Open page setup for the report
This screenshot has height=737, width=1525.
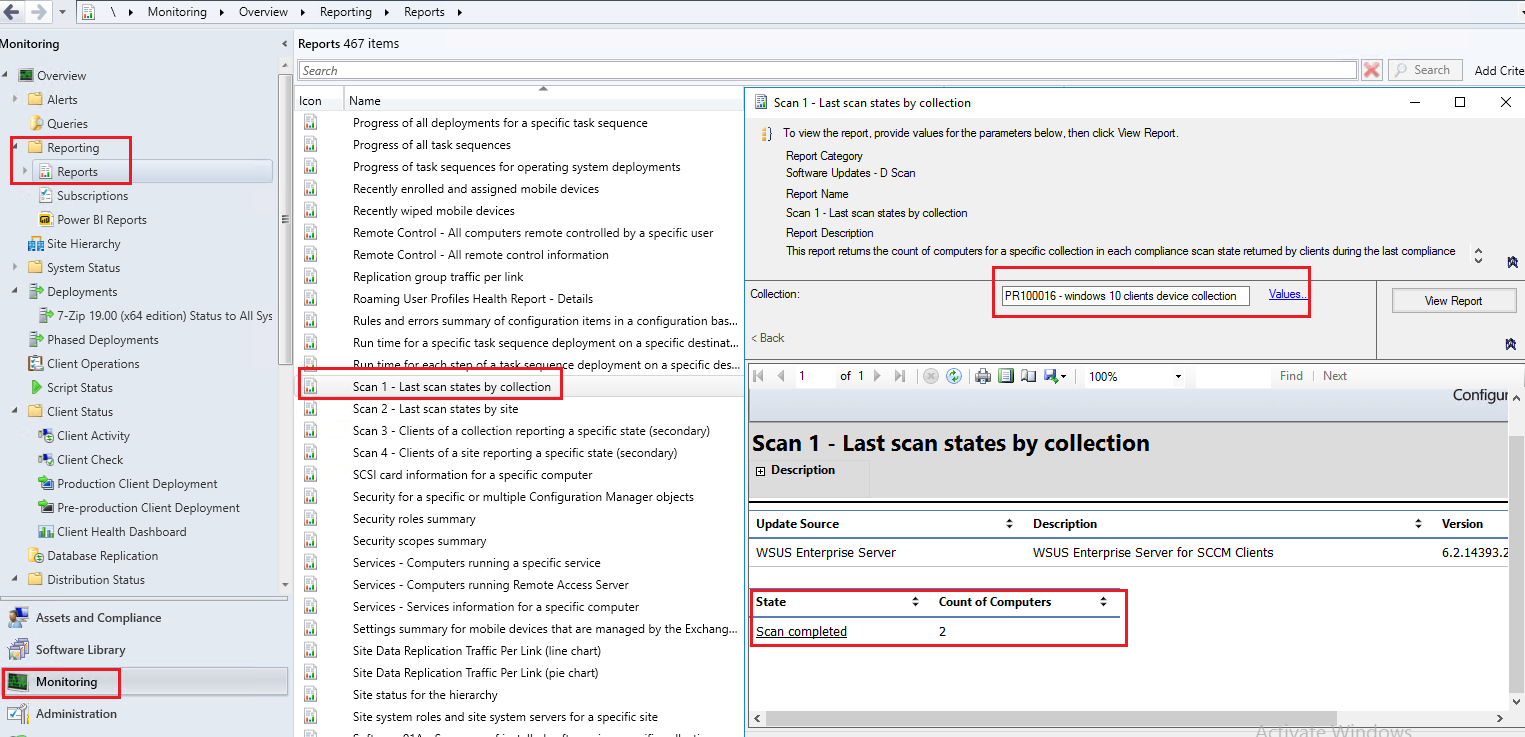(1029, 376)
